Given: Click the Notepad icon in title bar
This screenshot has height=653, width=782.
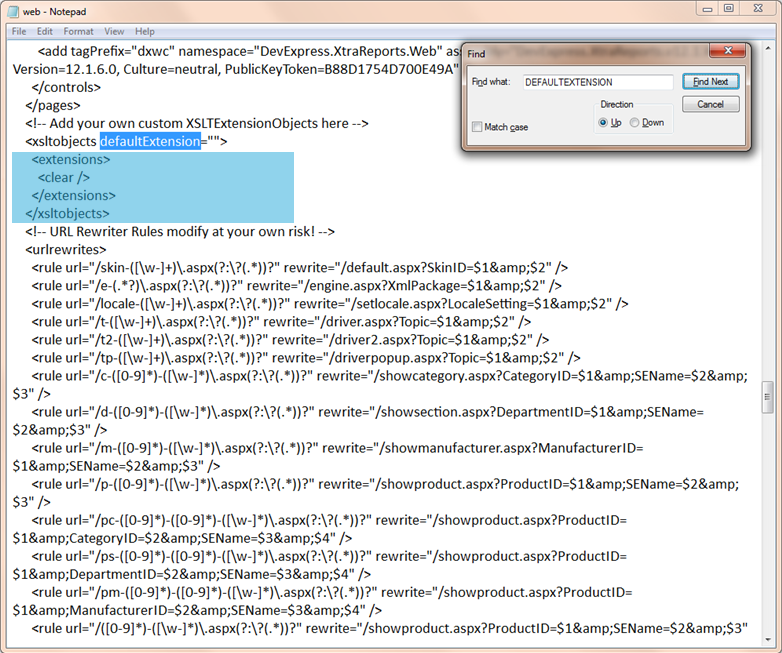Looking at the screenshot, I should point(12,11).
